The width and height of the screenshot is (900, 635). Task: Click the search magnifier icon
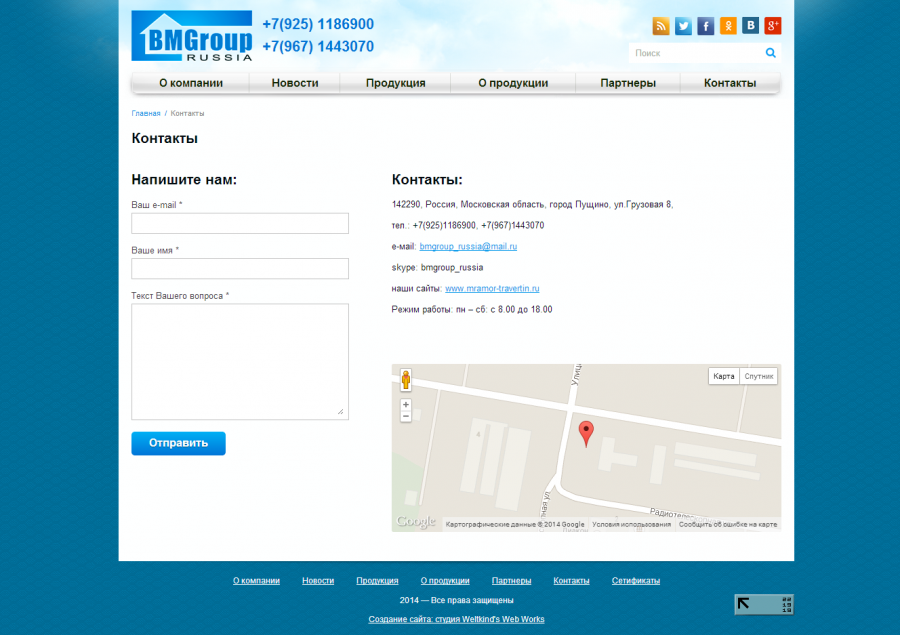(771, 53)
